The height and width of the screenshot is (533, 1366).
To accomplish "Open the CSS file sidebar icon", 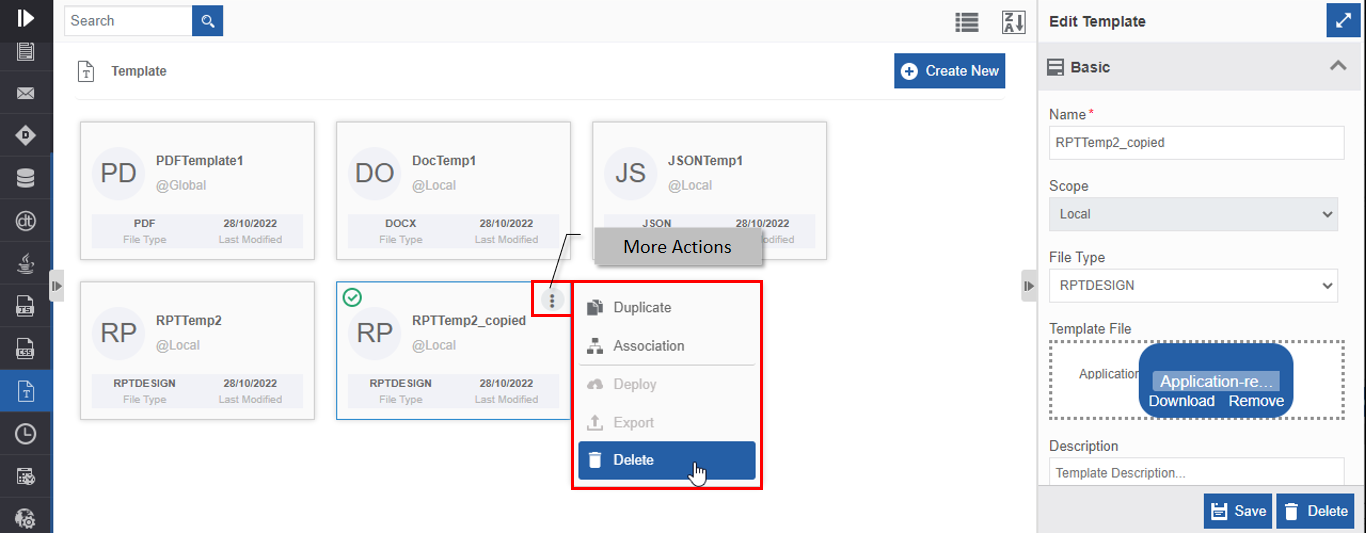I will coord(26,348).
